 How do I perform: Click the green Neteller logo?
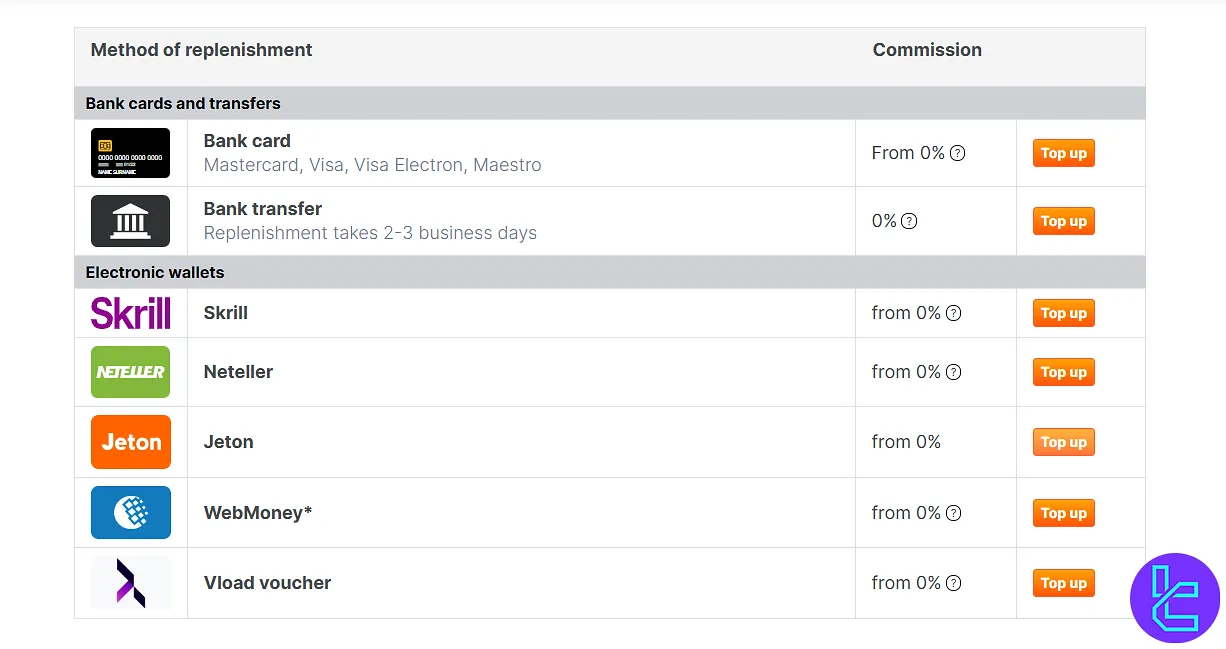pos(130,372)
